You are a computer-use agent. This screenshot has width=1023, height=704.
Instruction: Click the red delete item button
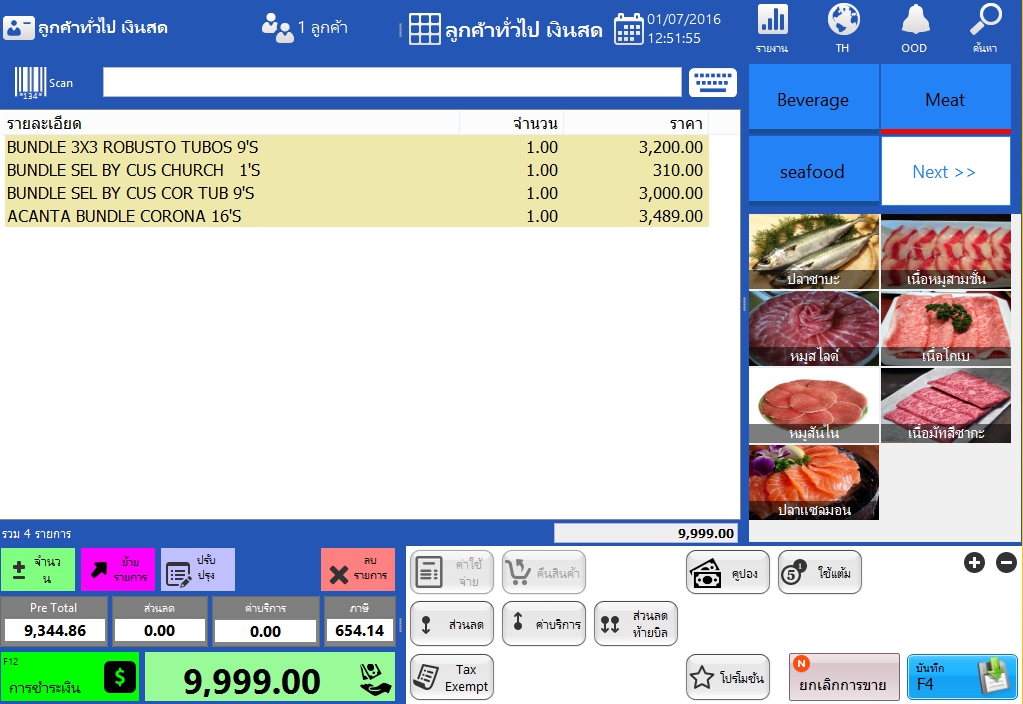pos(358,570)
